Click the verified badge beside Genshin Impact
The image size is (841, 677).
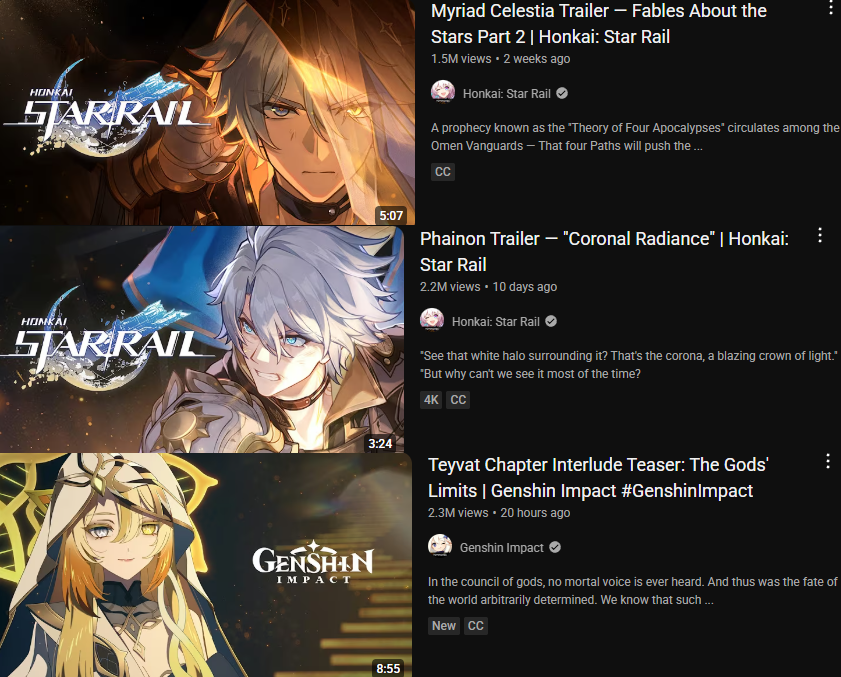tap(555, 547)
